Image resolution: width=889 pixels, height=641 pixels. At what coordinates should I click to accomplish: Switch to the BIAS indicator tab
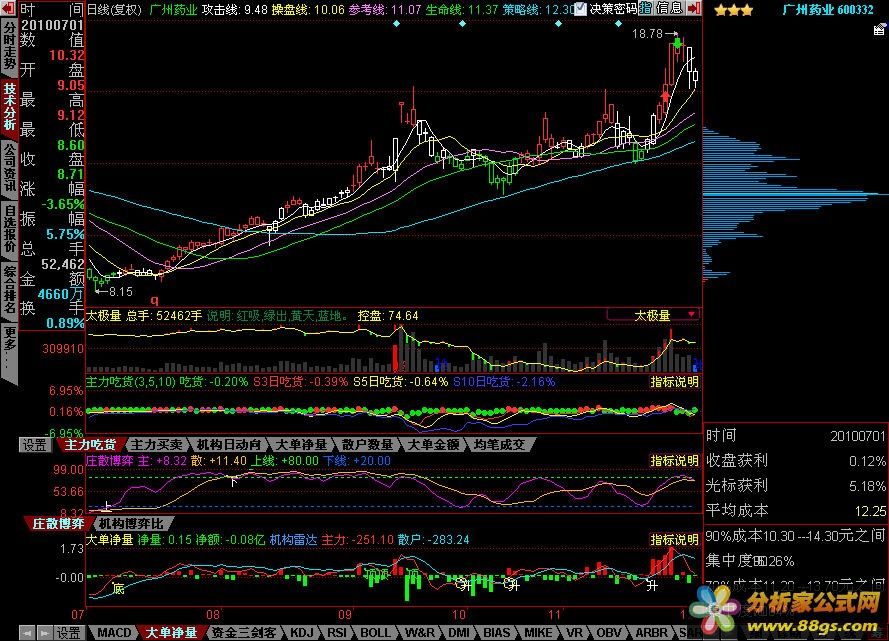coord(497,632)
